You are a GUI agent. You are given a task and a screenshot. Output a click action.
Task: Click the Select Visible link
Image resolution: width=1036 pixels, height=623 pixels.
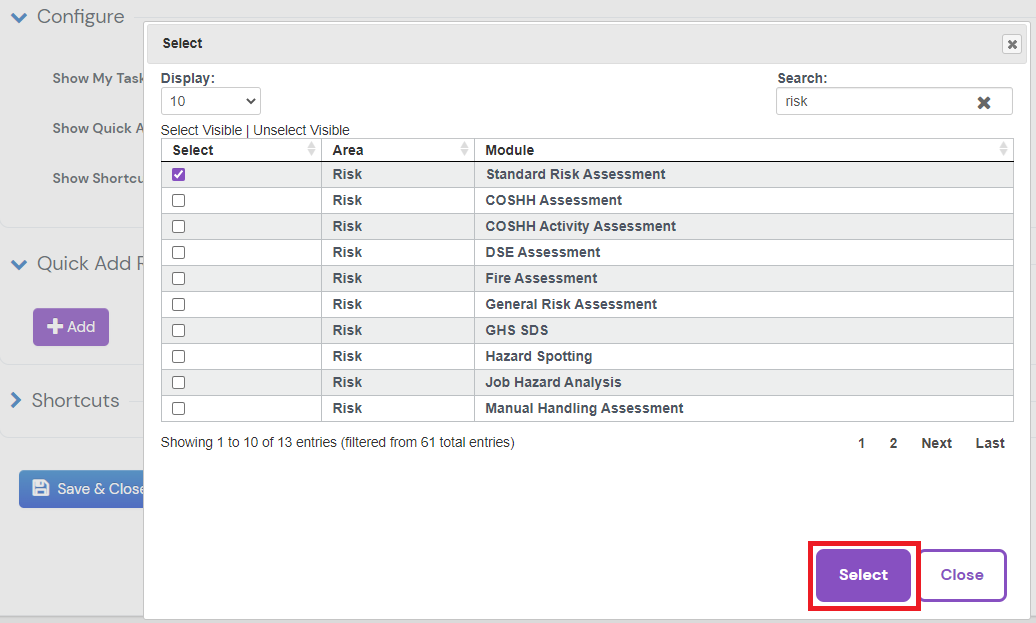click(201, 130)
